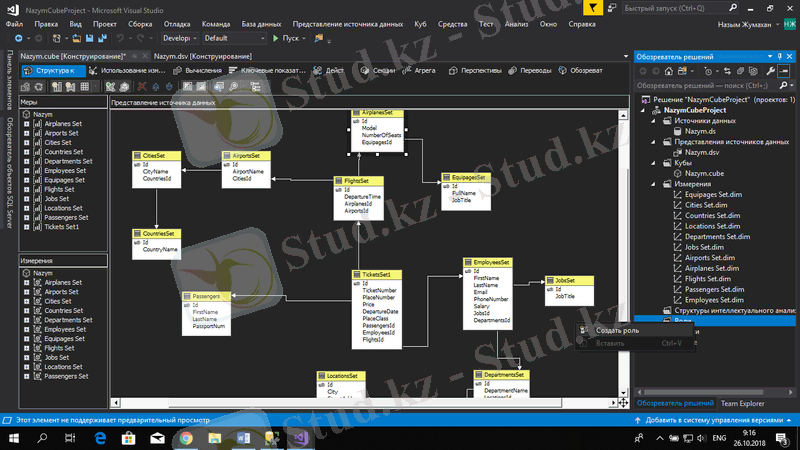Click Home icon in Solution Explorer toolbar
800x450 pixels.
[668, 71]
